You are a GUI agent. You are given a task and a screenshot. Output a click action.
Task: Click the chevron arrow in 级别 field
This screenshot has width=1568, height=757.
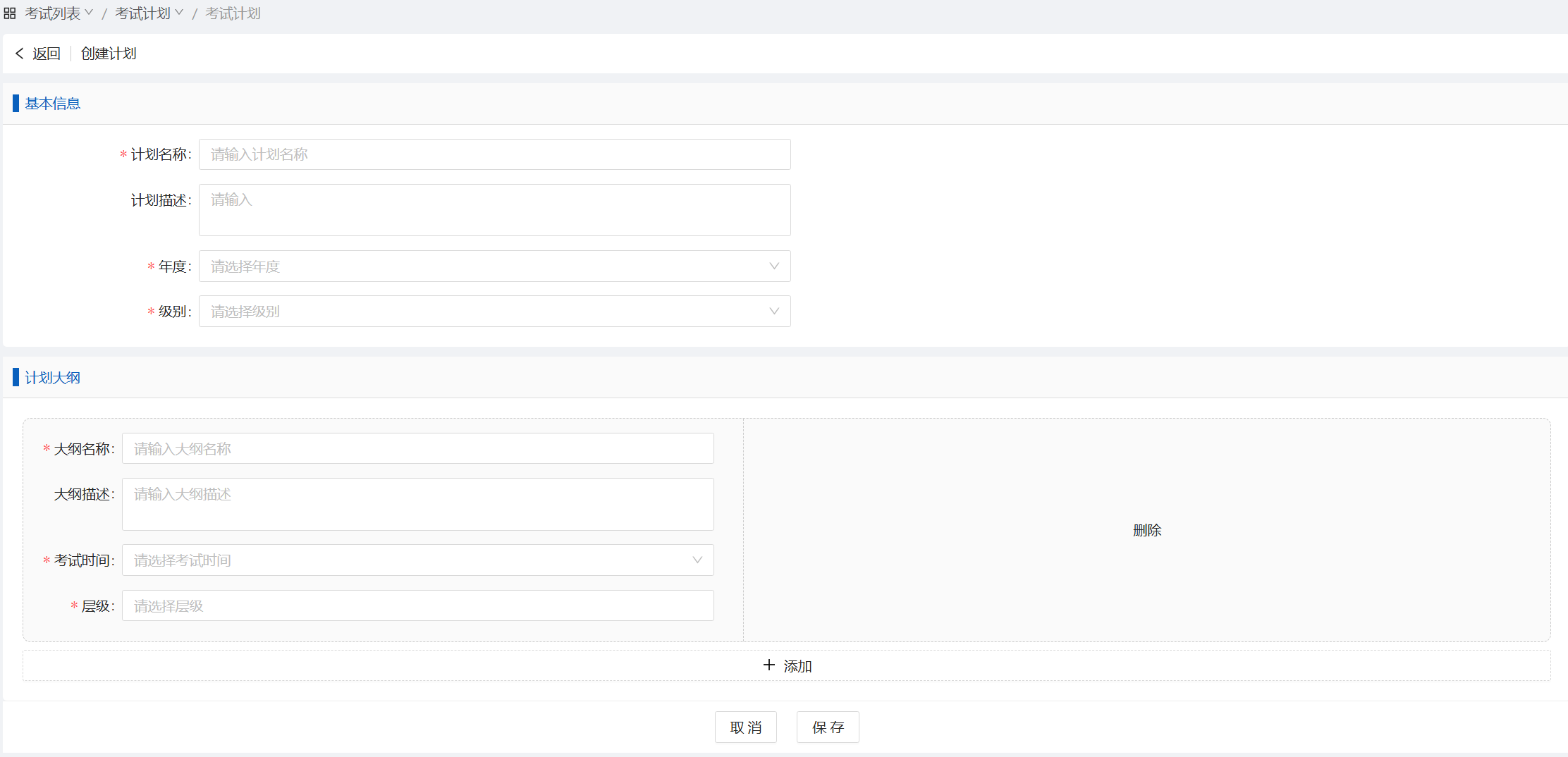(x=774, y=312)
